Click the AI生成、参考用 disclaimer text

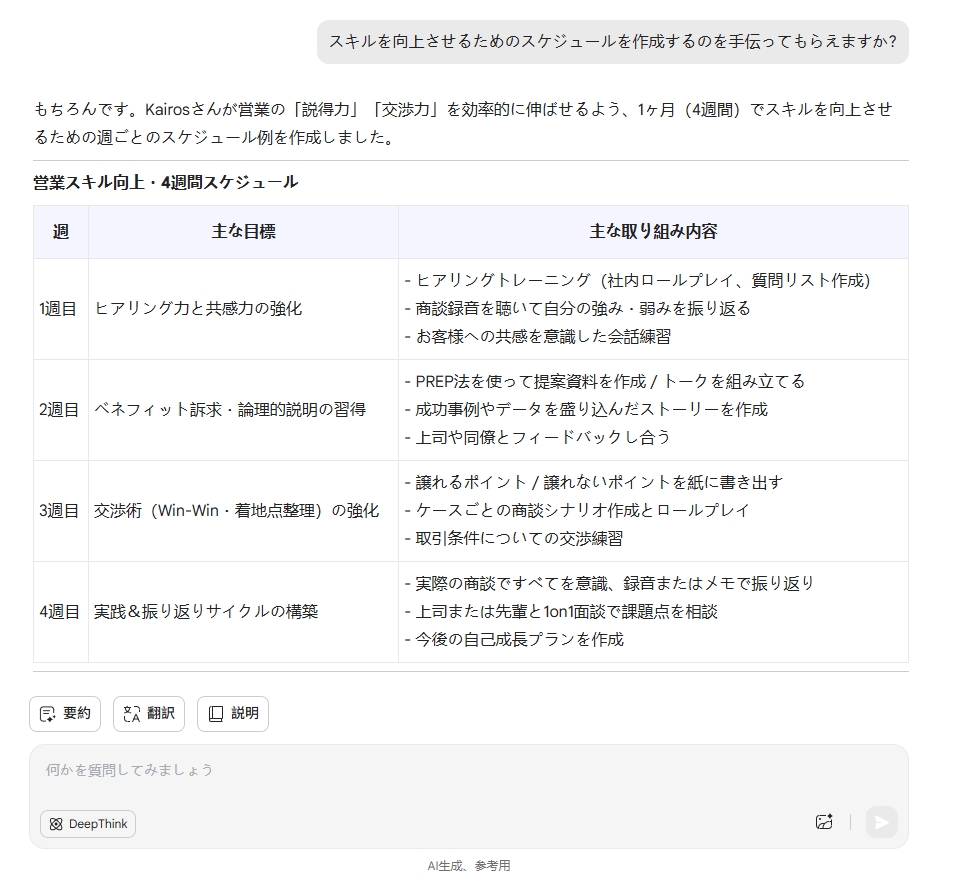[x=468, y=866]
